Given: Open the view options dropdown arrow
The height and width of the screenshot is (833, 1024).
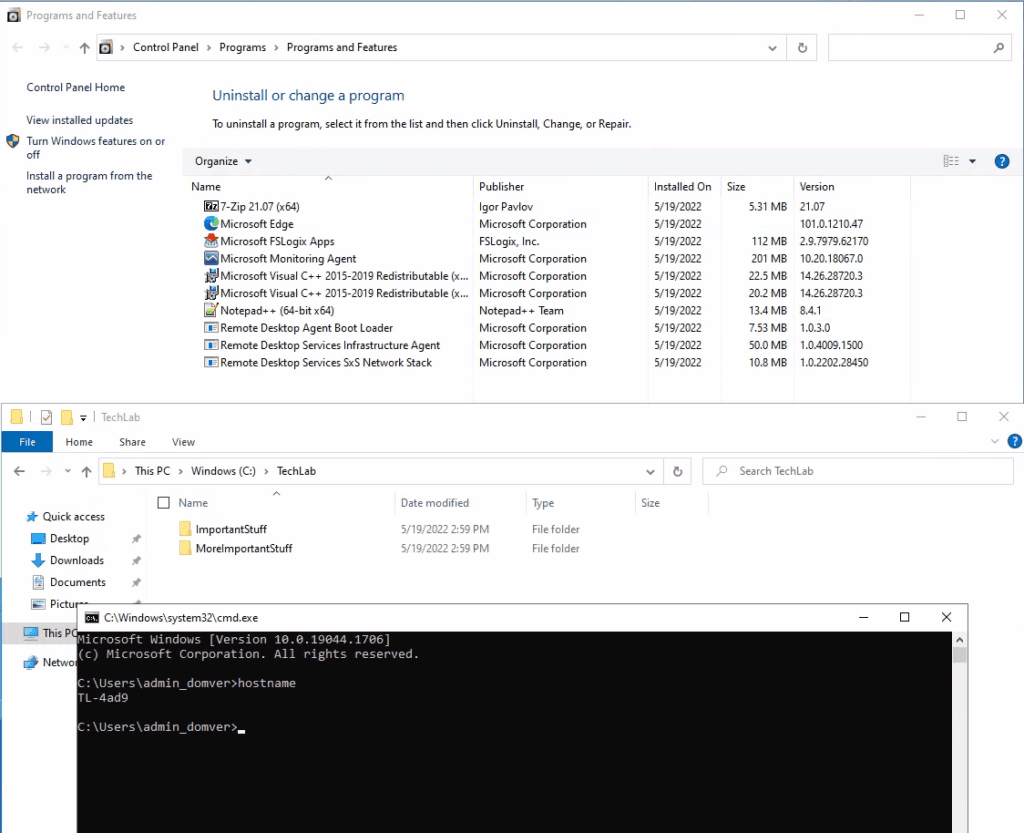Looking at the screenshot, I should tap(972, 161).
